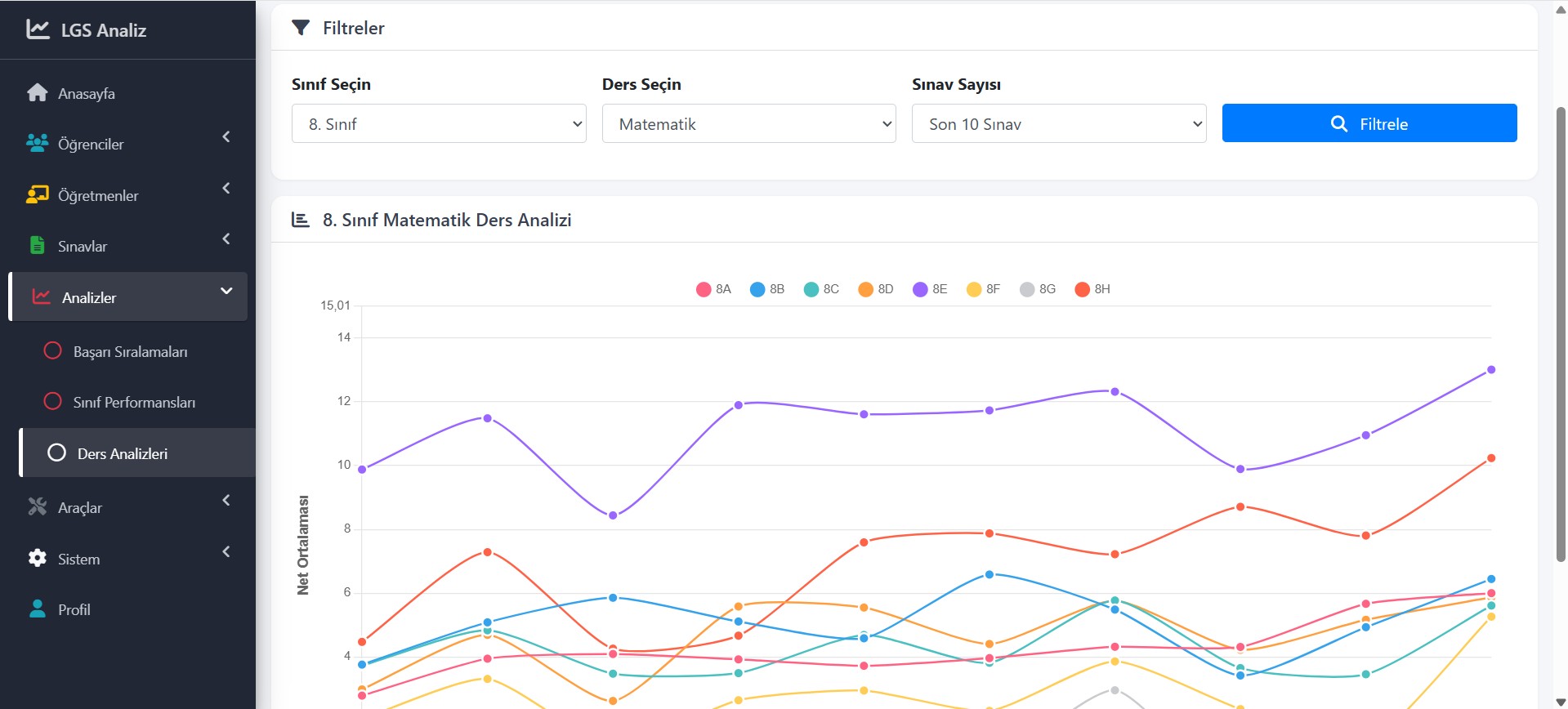Click the Öğrenciler group icon

click(x=37, y=144)
